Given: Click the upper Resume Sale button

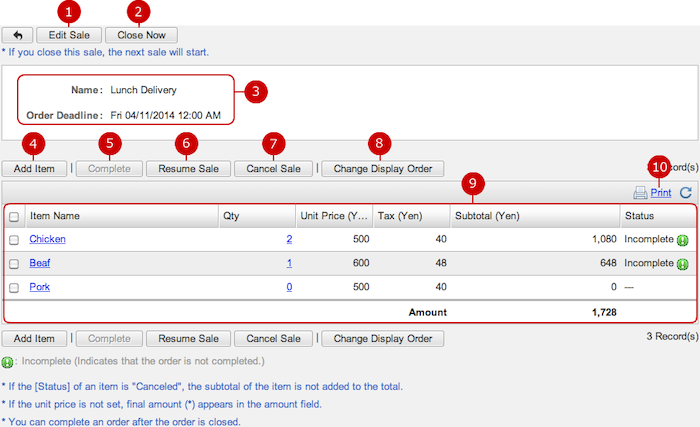Looking at the screenshot, I should pyautogui.click(x=188, y=169).
